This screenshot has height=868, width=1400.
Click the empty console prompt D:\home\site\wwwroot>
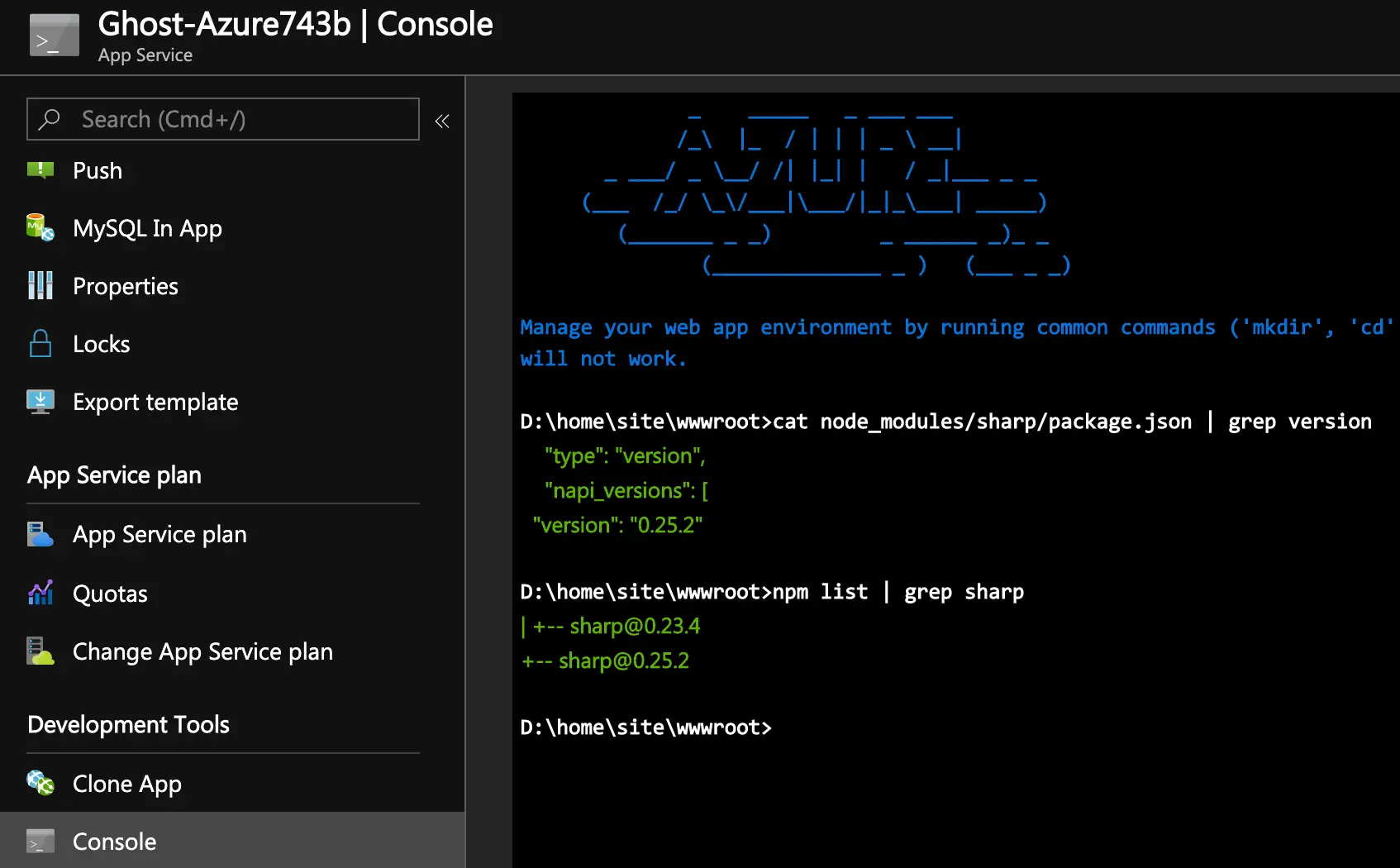[645, 727]
